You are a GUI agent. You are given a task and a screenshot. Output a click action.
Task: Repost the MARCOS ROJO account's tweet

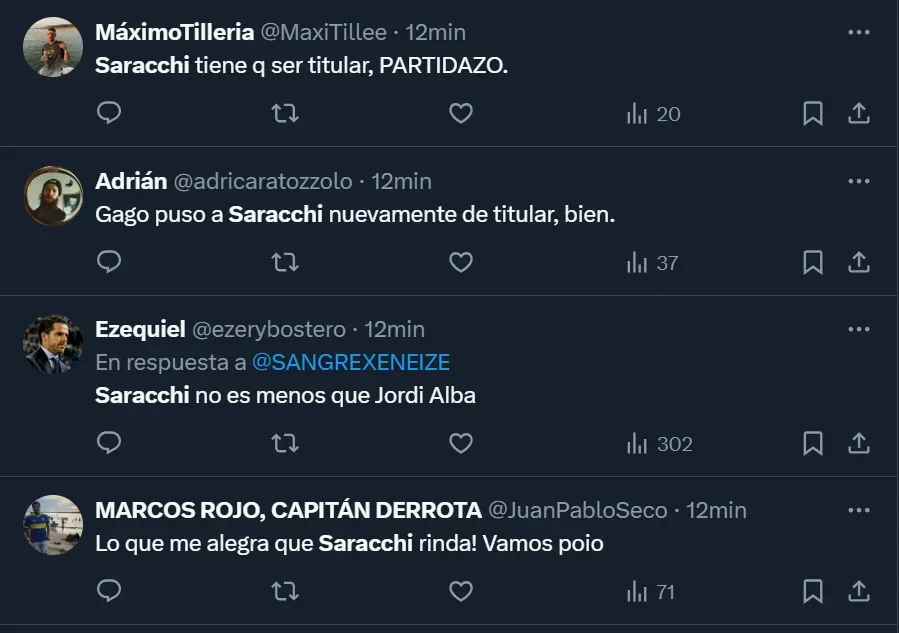(x=285, y=592)
